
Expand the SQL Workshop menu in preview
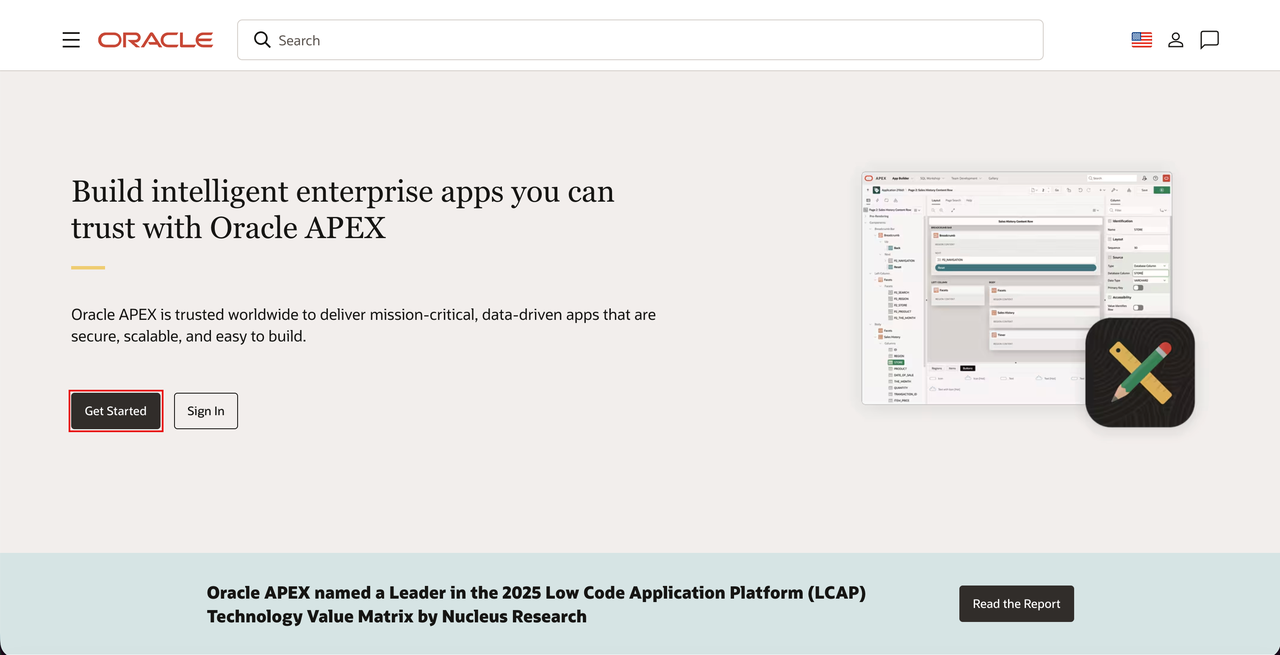tap(932, 178)
